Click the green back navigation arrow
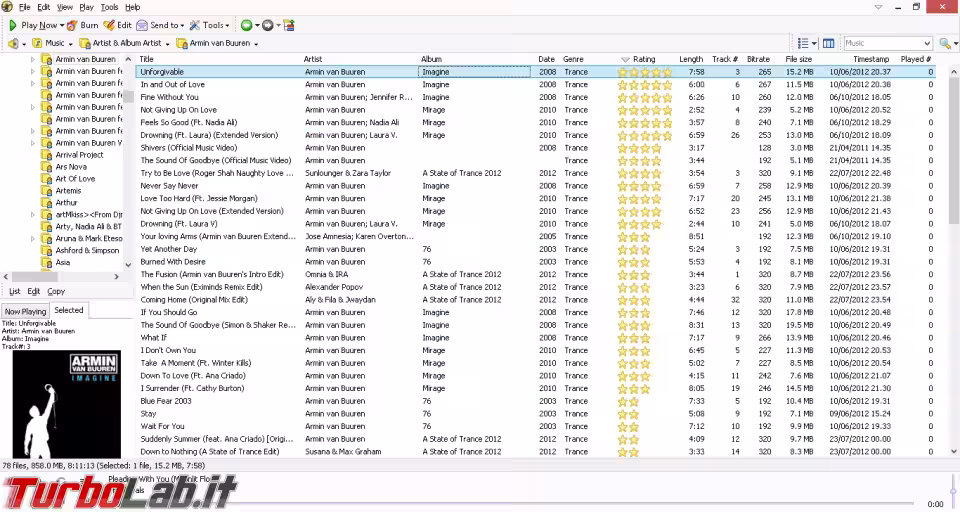The height and width of the screenshot is (512, 960). (x=246, y=25)
